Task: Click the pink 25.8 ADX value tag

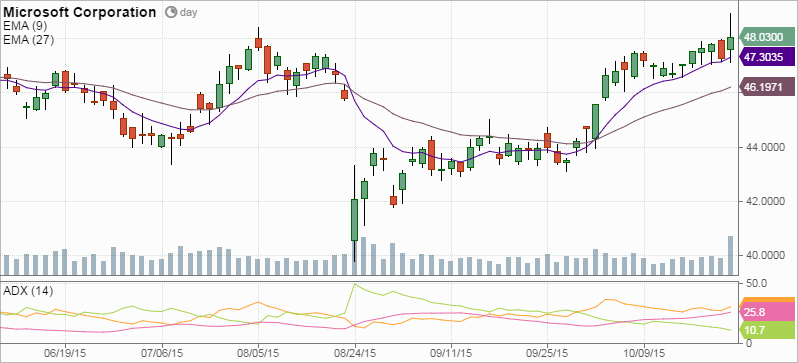Action: click(x=766, y=312)
